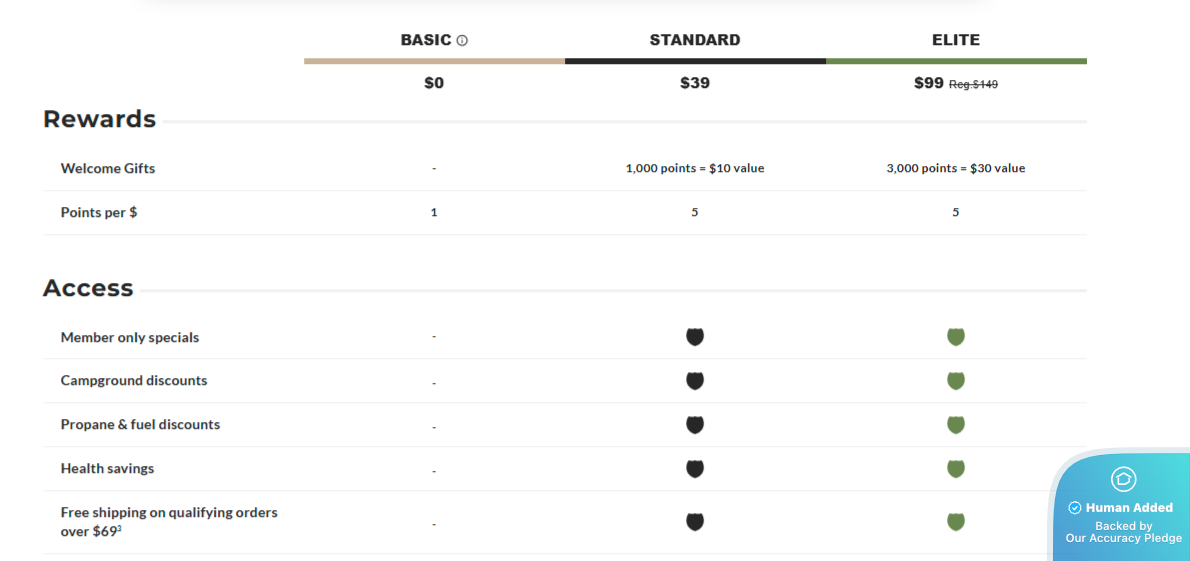Image resolution: width=1190 pixels, height=561 pixels.
Task: Click the info icon beside BASIC
Action: click(x=462, y=41)
